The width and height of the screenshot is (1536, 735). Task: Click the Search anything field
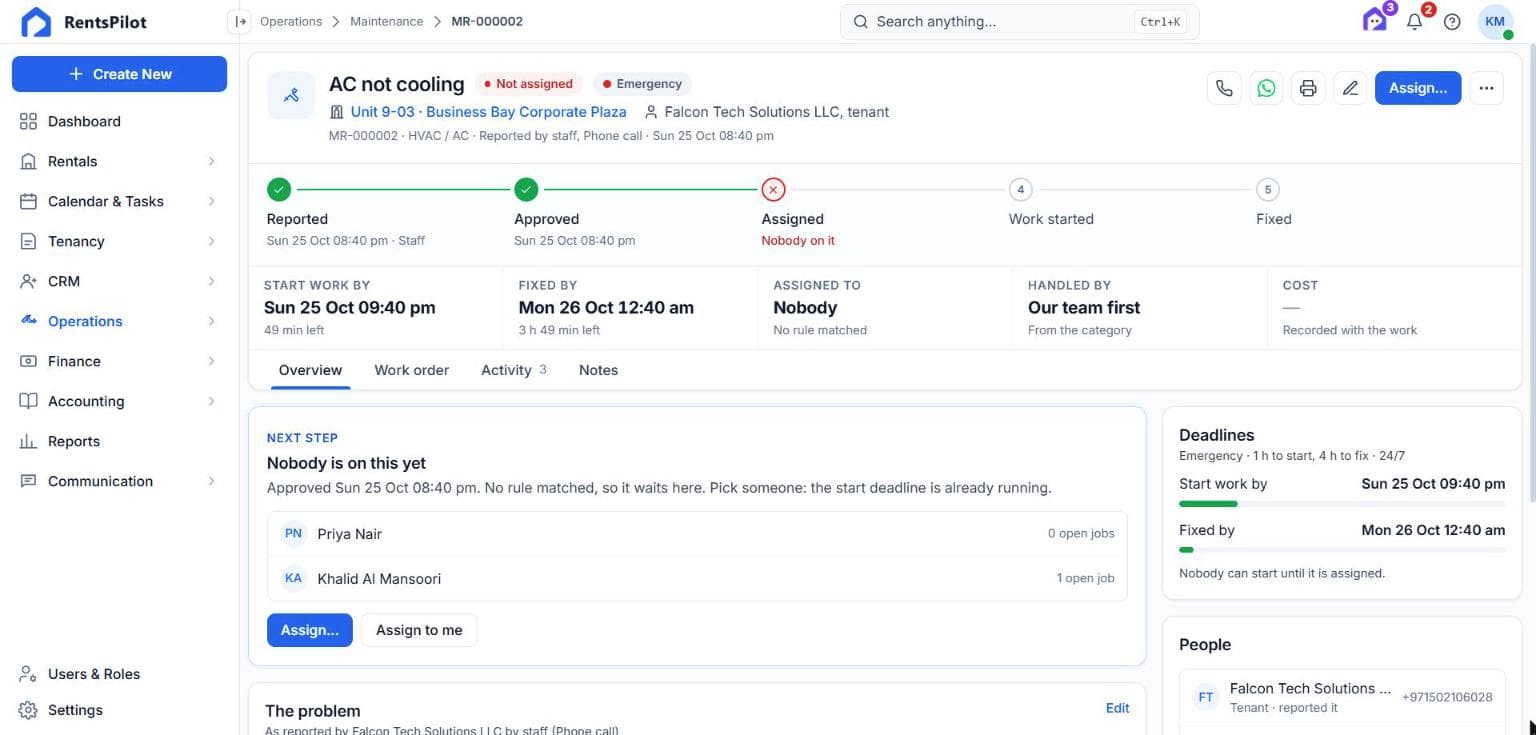point(1019,21)
